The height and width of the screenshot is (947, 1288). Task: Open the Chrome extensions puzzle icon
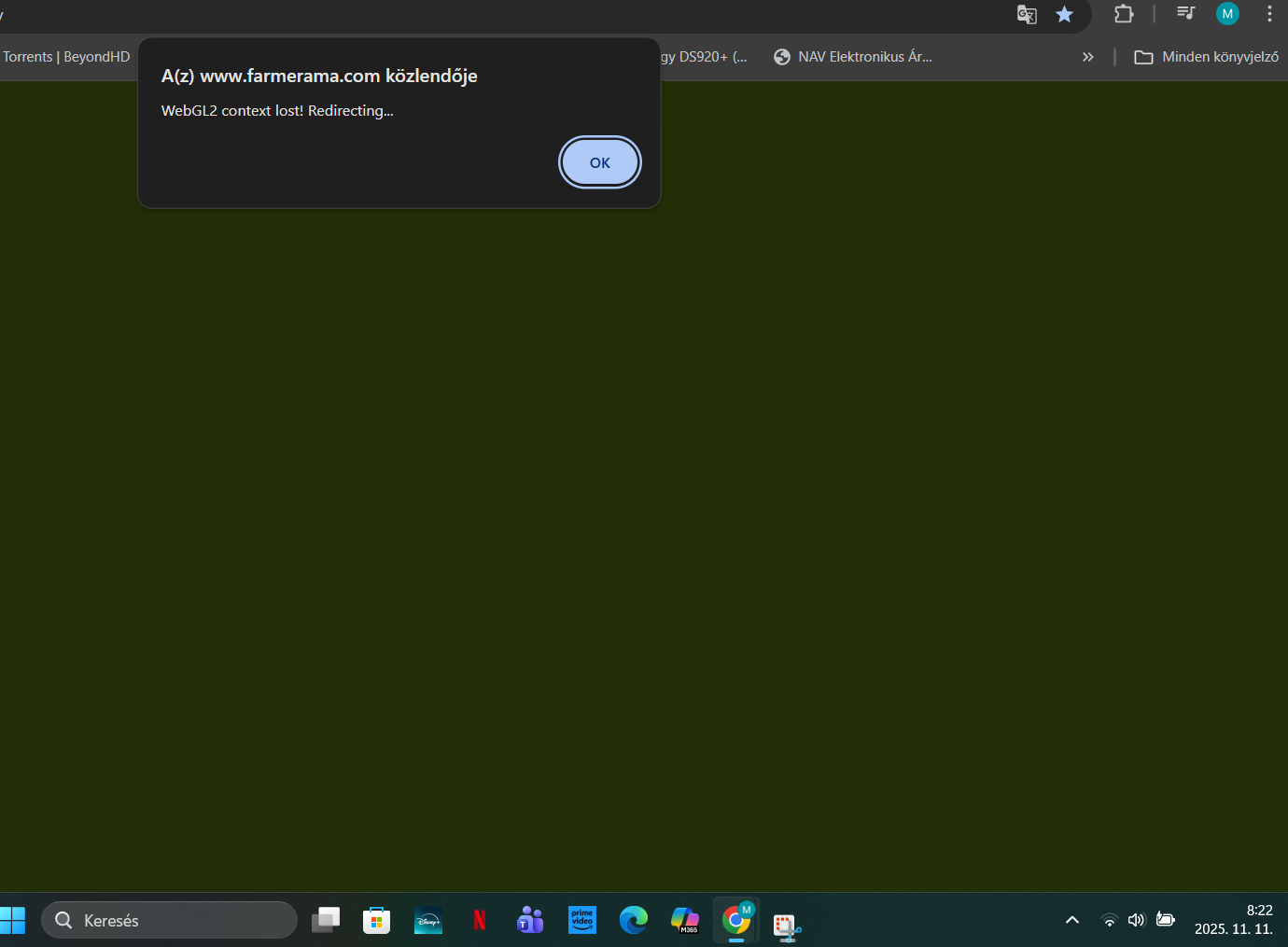[1124, 14]
